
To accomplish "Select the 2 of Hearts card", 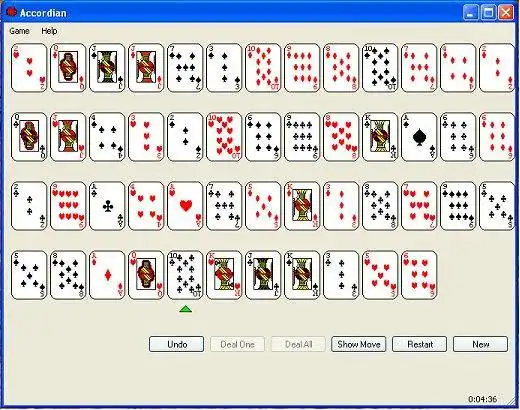I will tap(29, 68).
